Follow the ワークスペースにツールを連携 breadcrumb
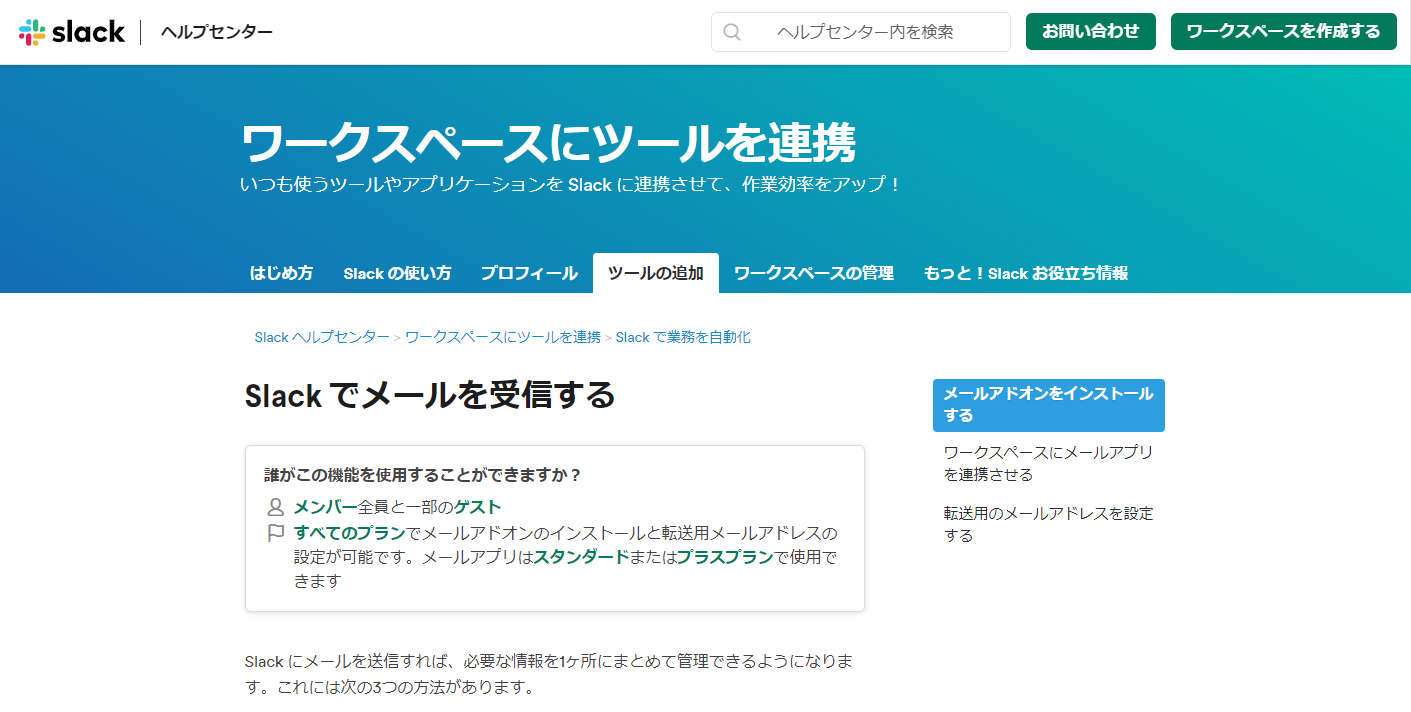This screenshot has height=712, width=1411. [503, 337]
